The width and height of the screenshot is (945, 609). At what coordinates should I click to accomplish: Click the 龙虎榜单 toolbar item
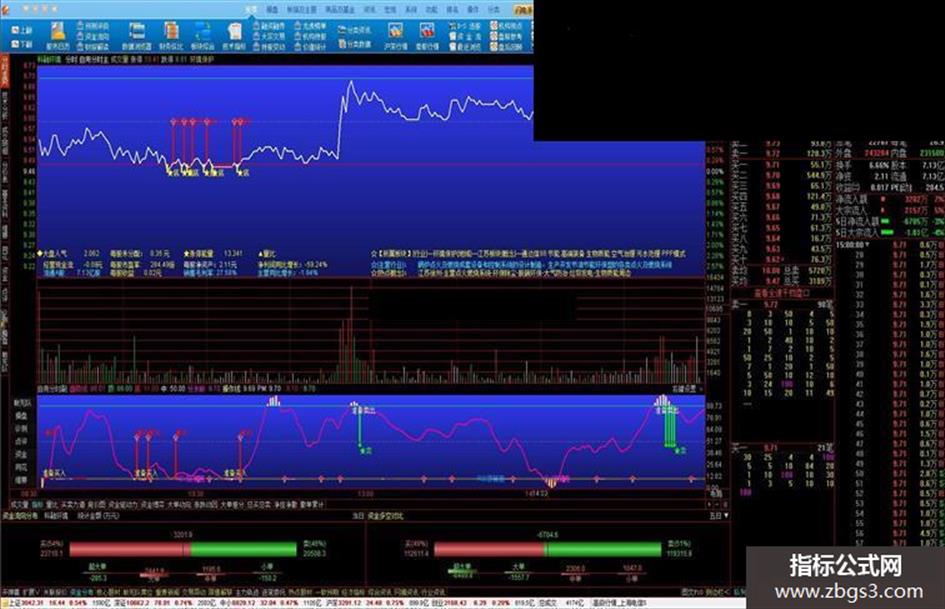pos(310,26)
